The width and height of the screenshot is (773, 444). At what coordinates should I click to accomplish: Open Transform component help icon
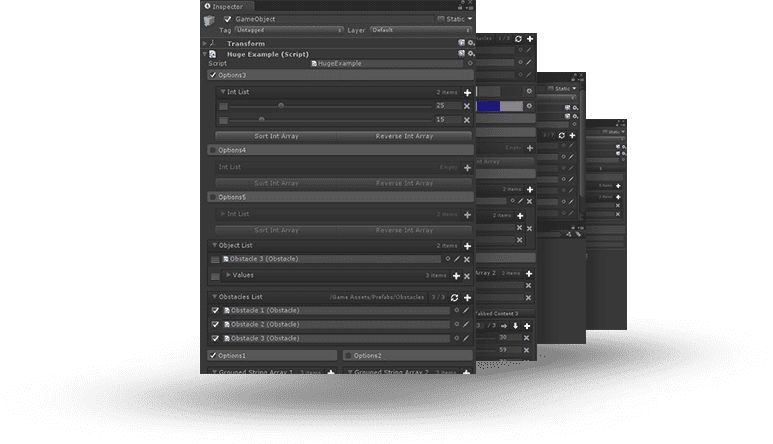[x=461, y=43]
